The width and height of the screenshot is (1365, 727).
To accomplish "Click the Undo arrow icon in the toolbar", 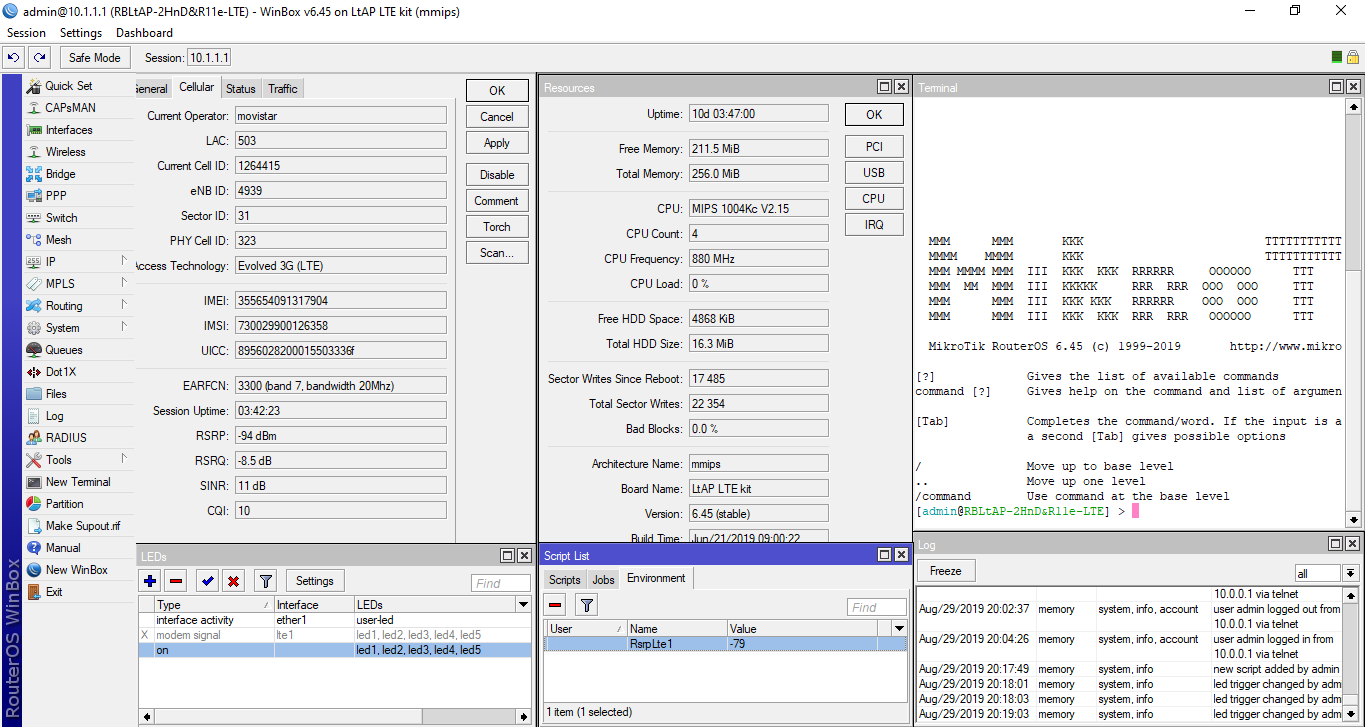I will point(13,57).
